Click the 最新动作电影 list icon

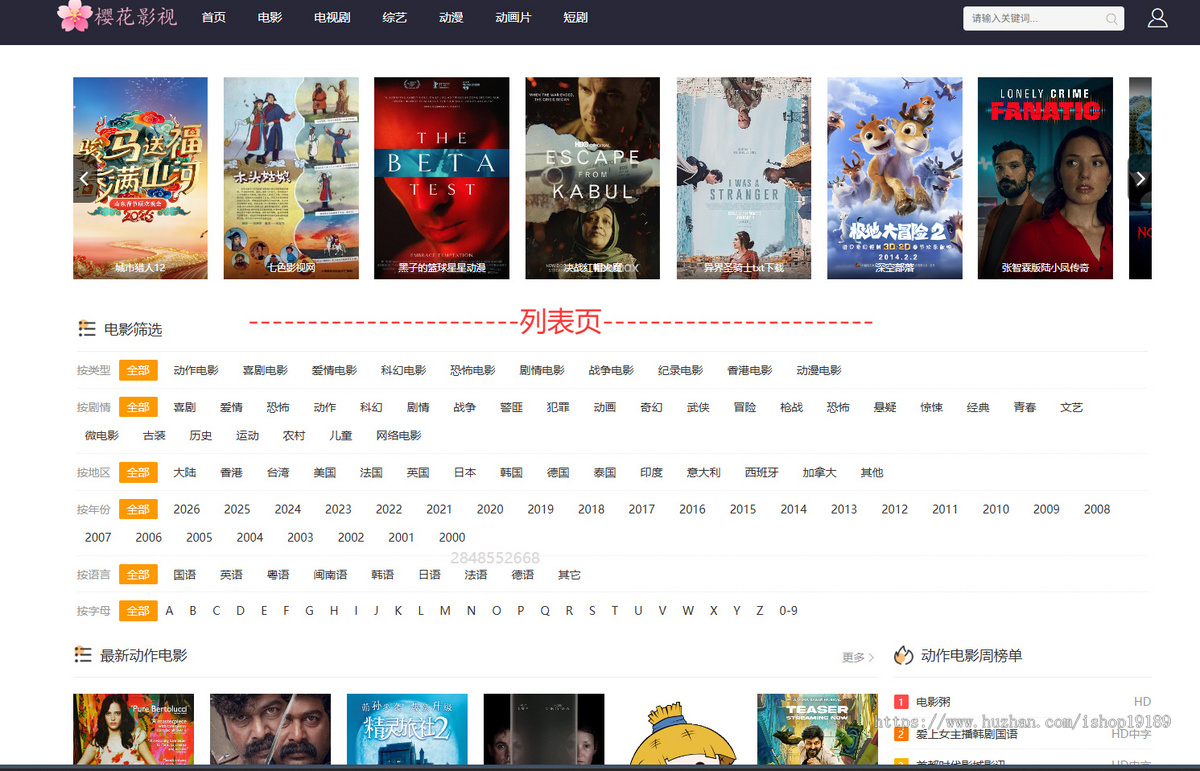[84, 655]
